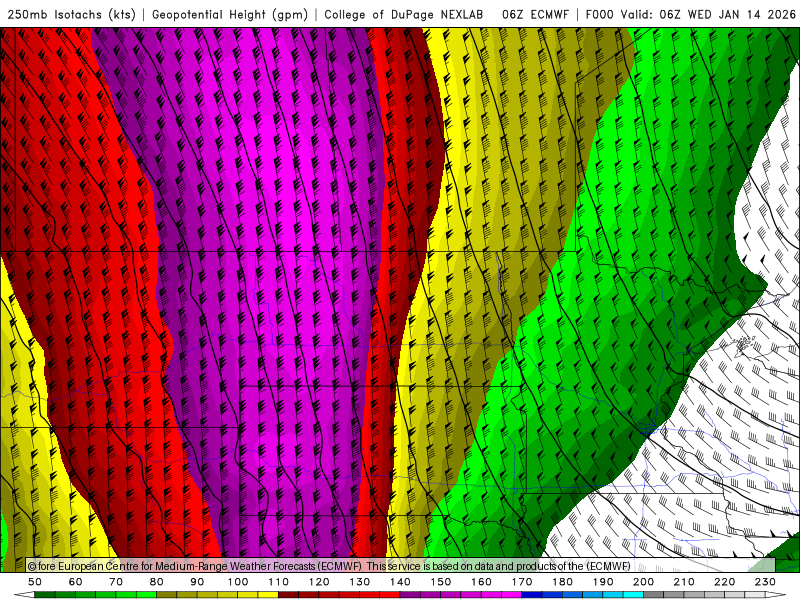Click the 'College of DuPage NEXLAB' text
The image size is (800, 600).
point(404,14)
